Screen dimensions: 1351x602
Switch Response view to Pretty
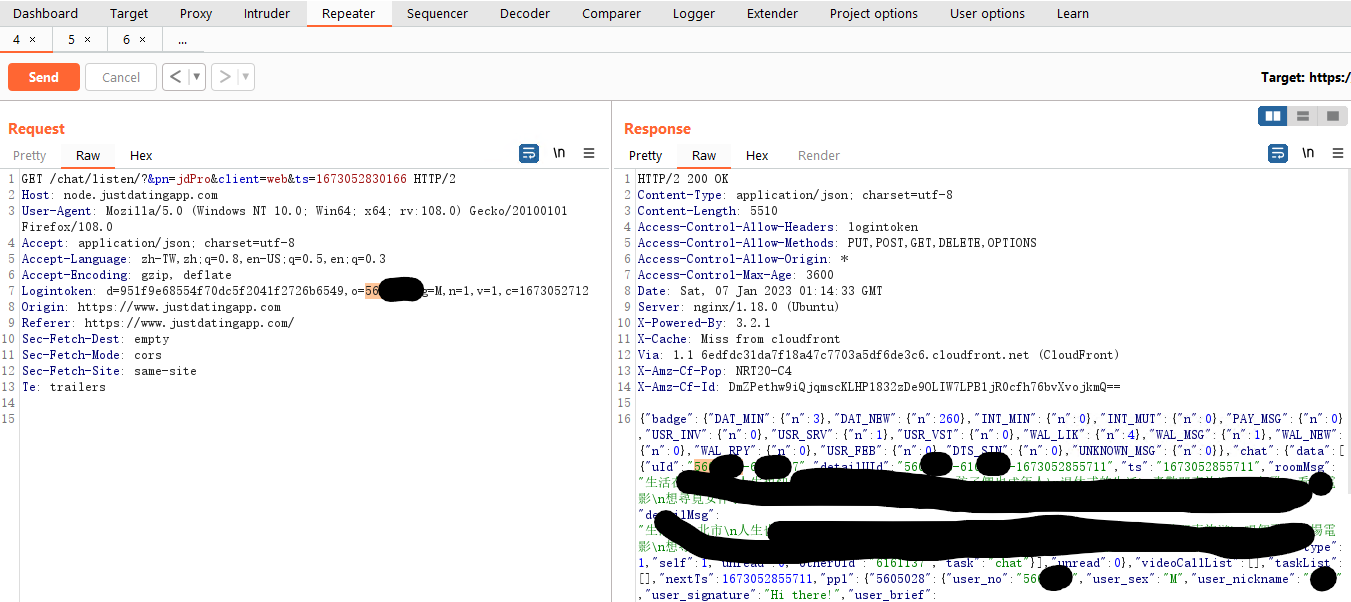point(645,155)
